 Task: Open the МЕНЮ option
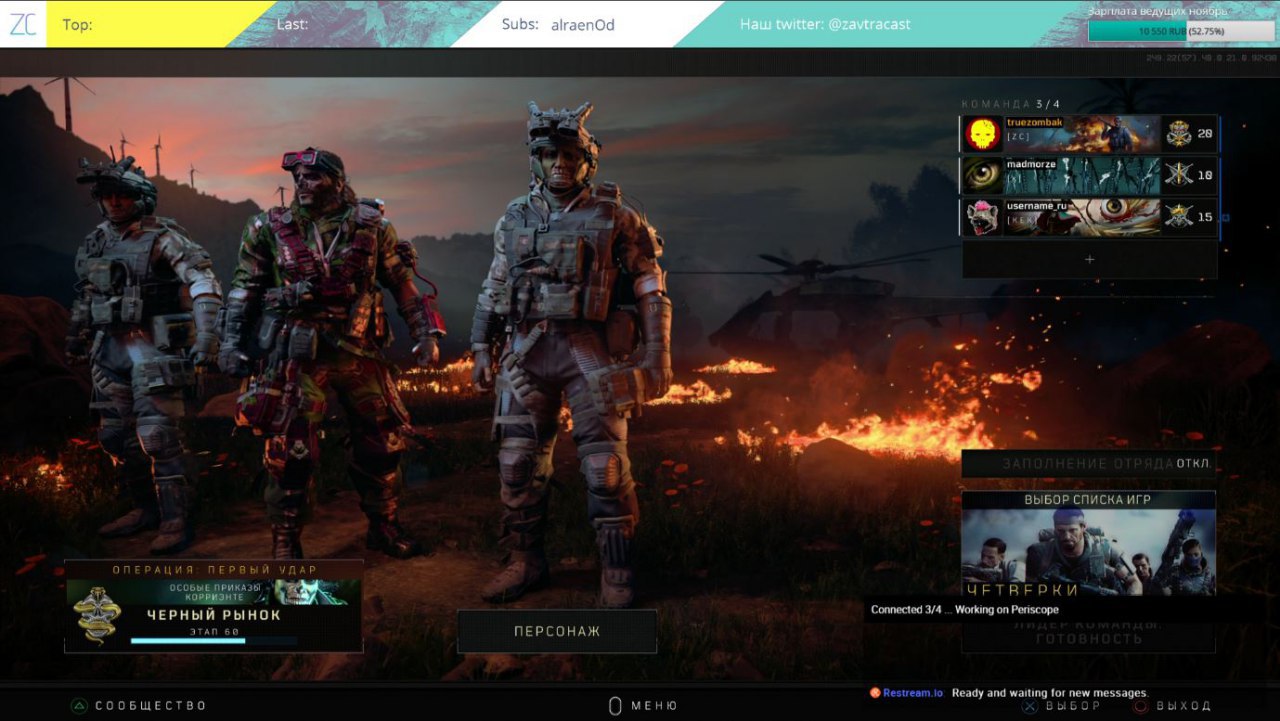tap(654, 706)
